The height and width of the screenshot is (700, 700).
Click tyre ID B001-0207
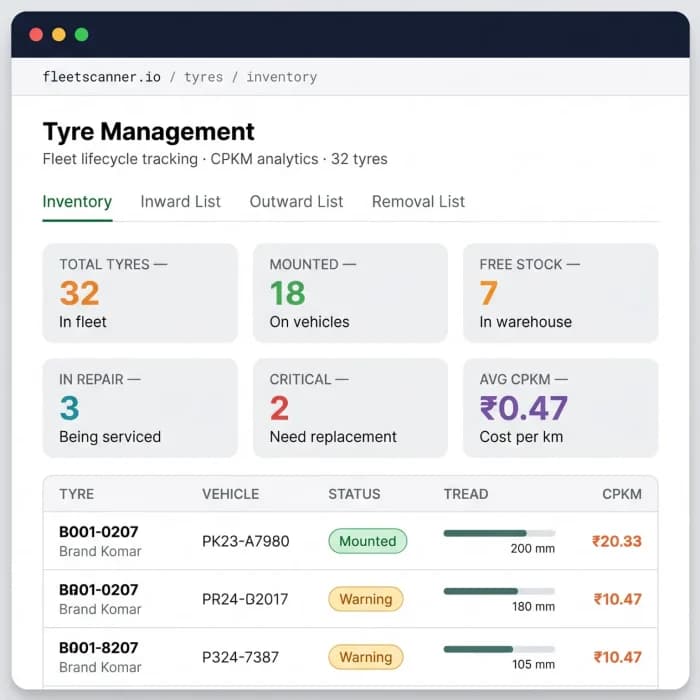99,532
